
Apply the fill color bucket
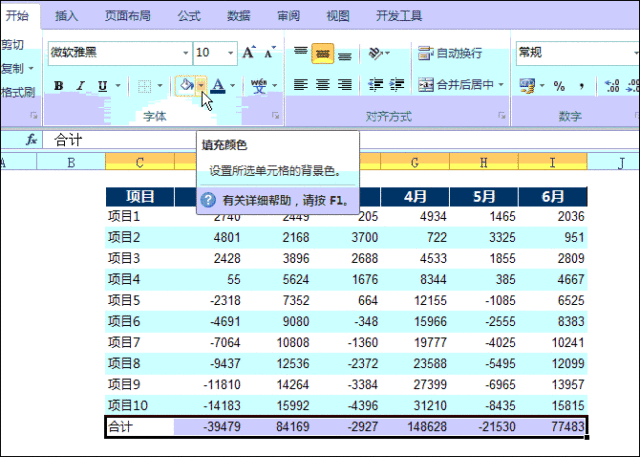(x=186, y=86)
